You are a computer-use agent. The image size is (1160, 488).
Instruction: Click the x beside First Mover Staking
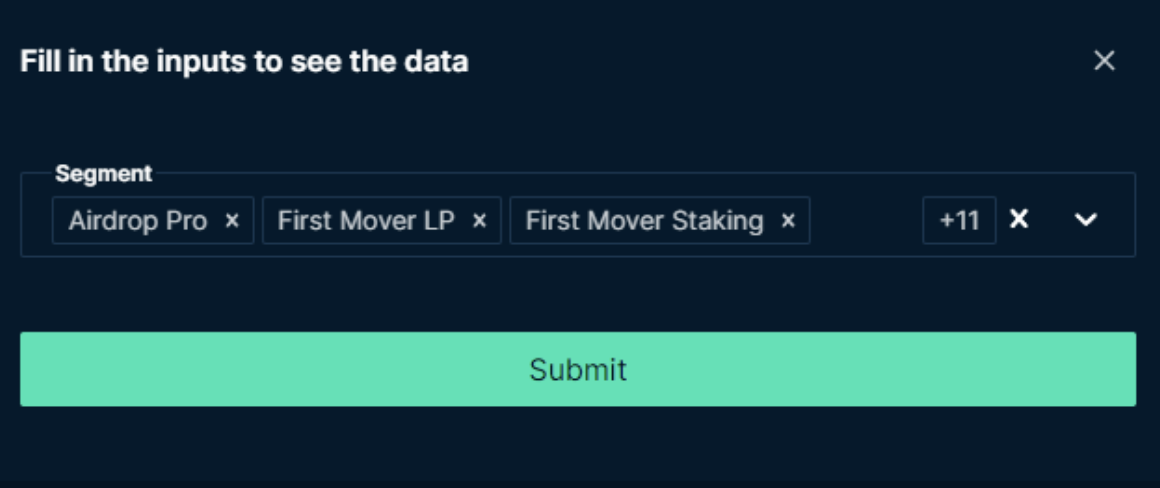click(x=788, y=221)
